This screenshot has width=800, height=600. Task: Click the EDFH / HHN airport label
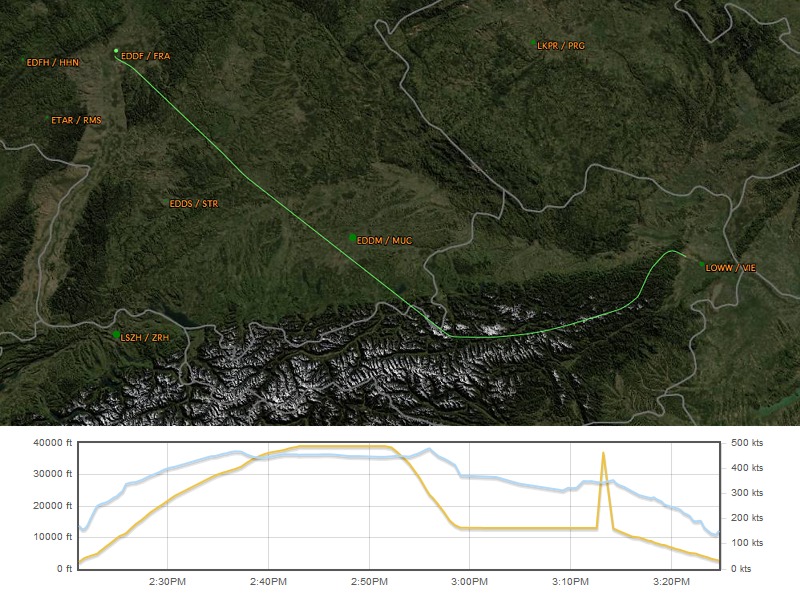click(x=53, y=63)
